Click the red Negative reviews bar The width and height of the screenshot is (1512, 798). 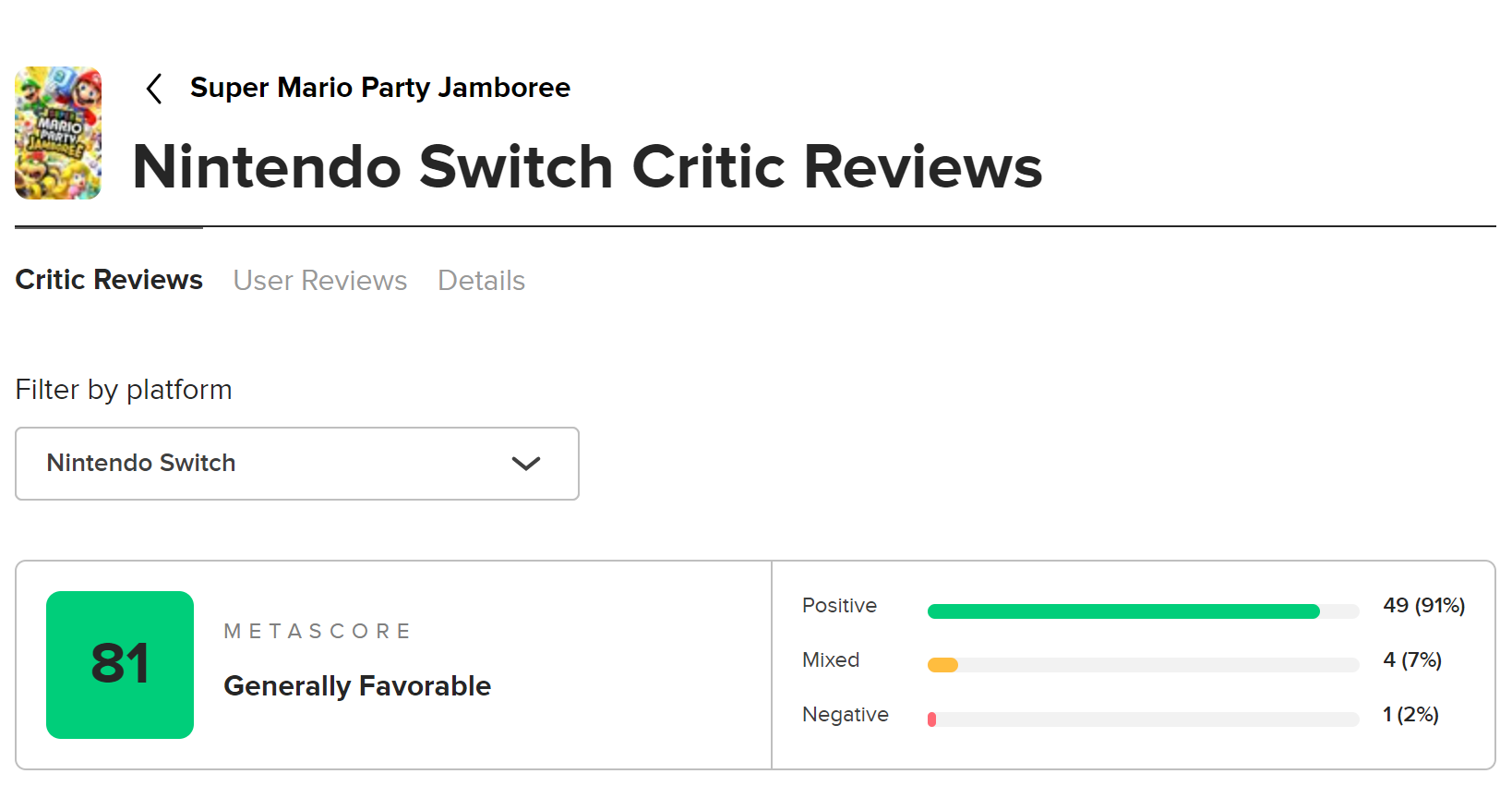click(x=932, y=719)
